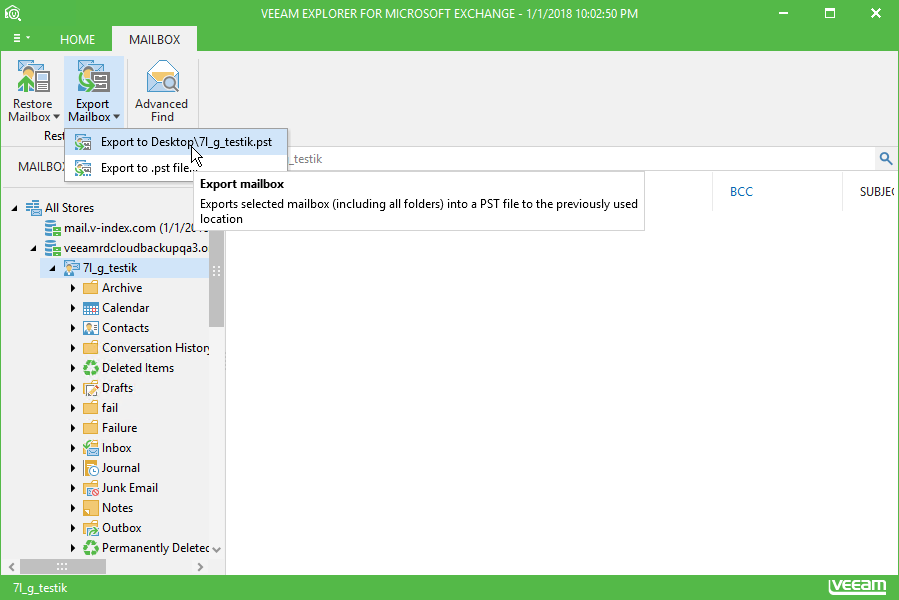Select the mail.v-index.com store label
Viewport: 899px width, 600px height.
pyautogui.click(x=136, y=228)
